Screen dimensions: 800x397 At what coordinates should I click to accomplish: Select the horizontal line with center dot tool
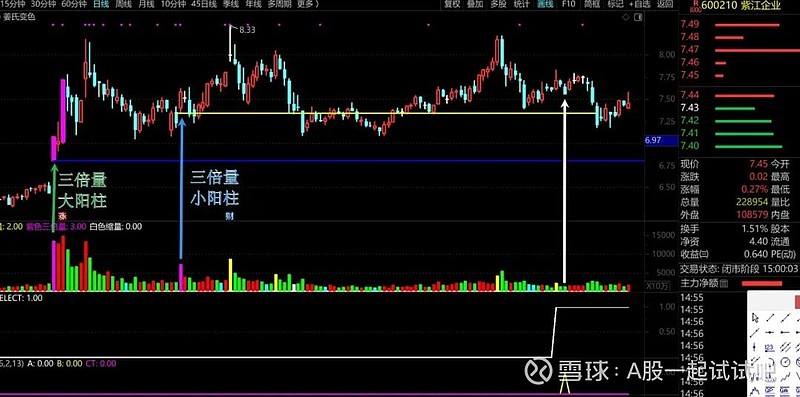(769, 332)
